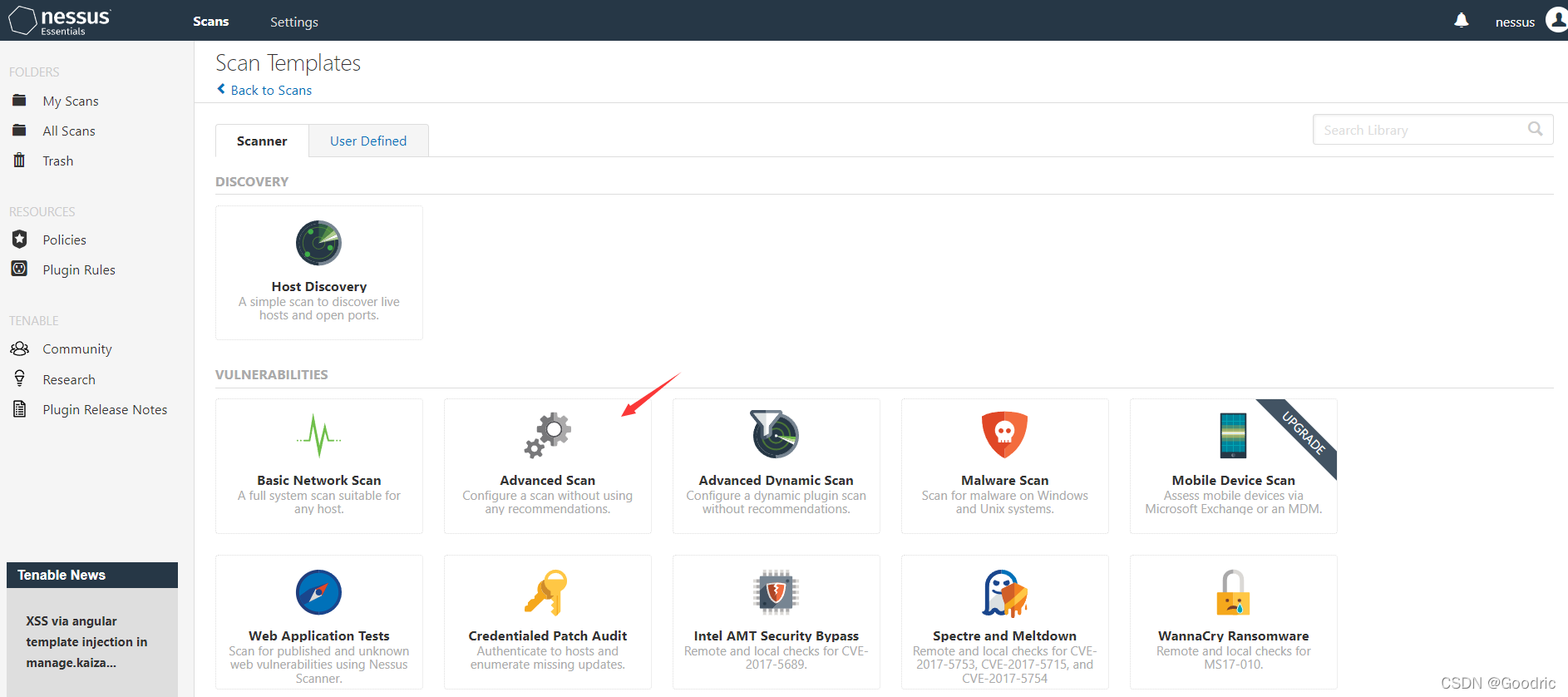
Task: Select the Advanced Dynamic Scan funnel icon
Action: 775,433
